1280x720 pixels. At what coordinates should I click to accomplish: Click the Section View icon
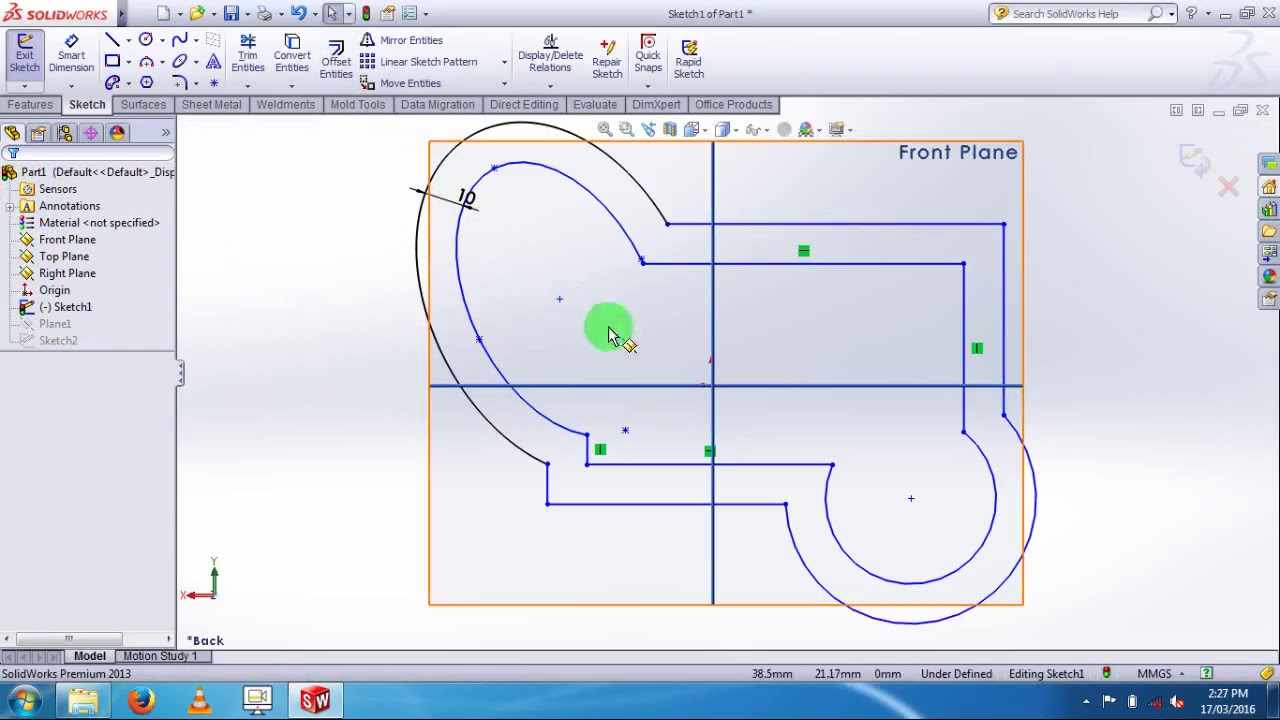[670, 129]
